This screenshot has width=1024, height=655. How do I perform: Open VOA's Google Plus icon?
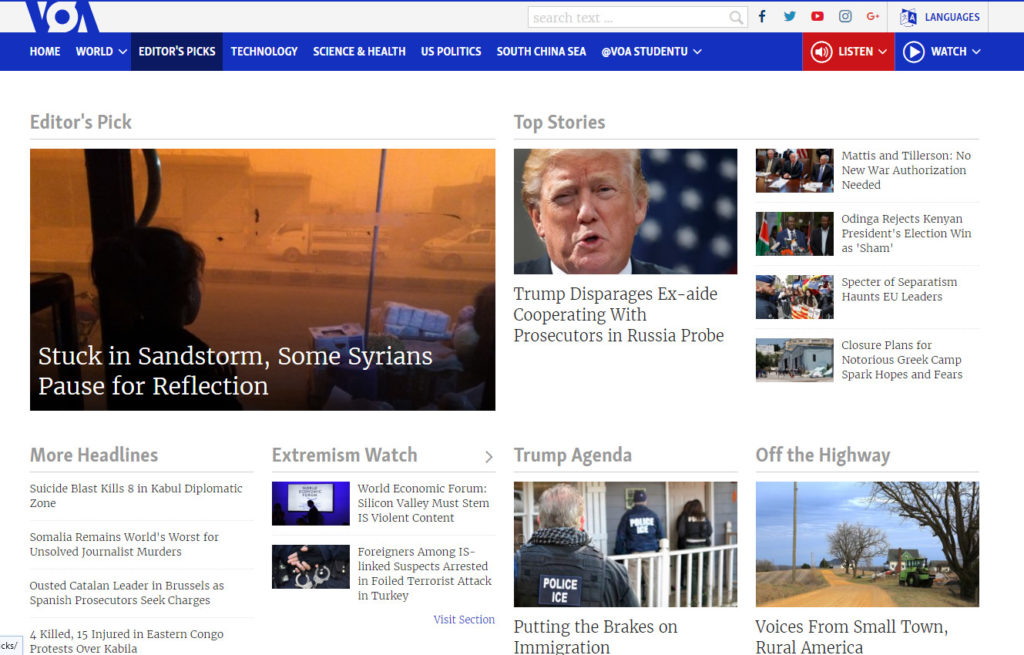(872, 16)
